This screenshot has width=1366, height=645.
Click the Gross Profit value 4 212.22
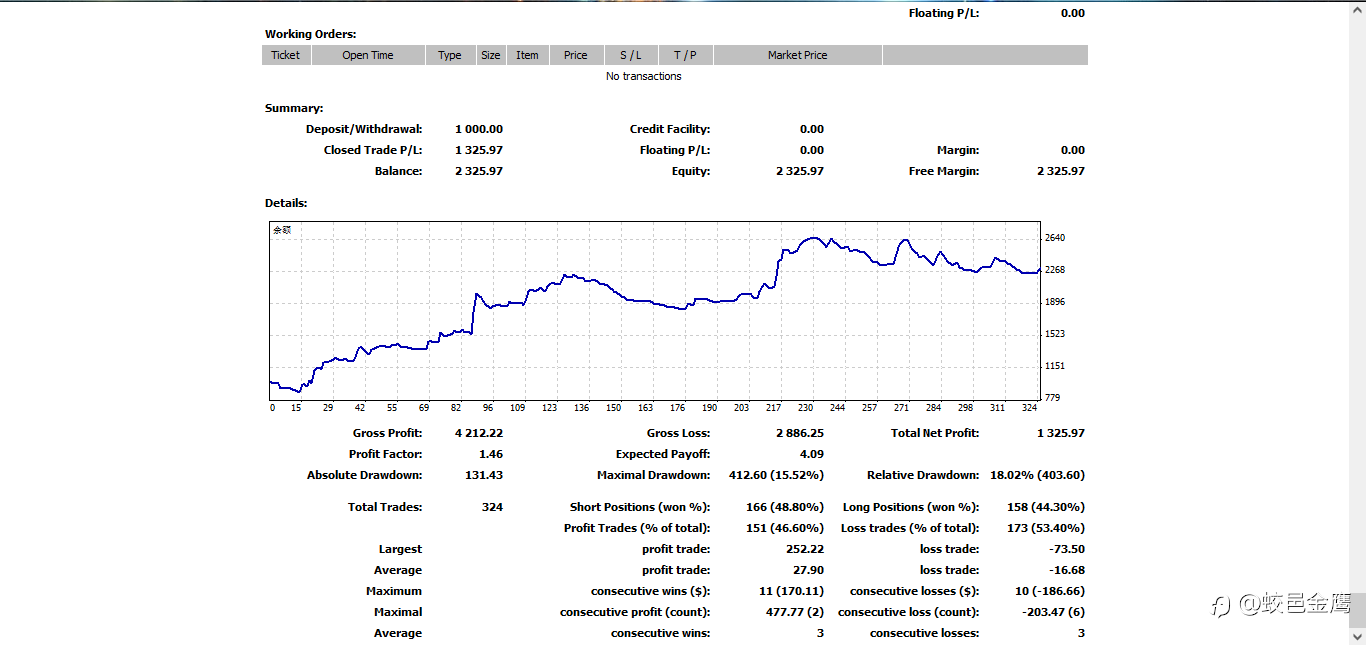tap(479, 433)
